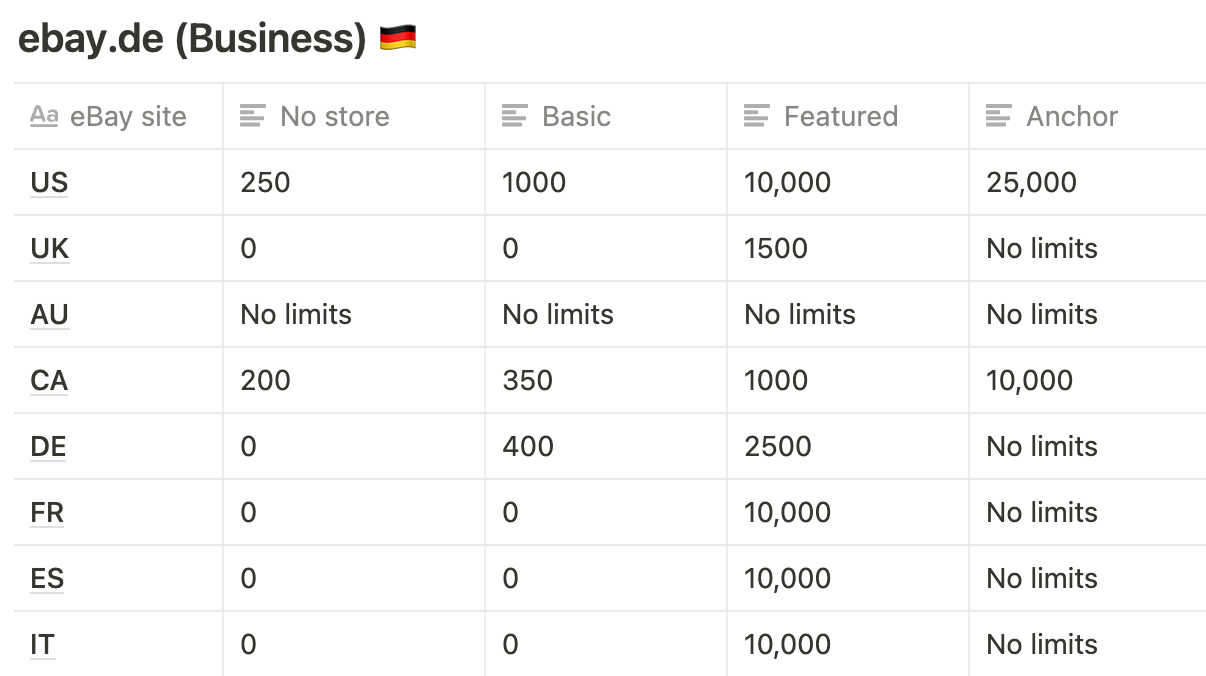The image size is (1206, 676).
Task: Click the ebay.de (Business) heading
Action: coord(193,39)
